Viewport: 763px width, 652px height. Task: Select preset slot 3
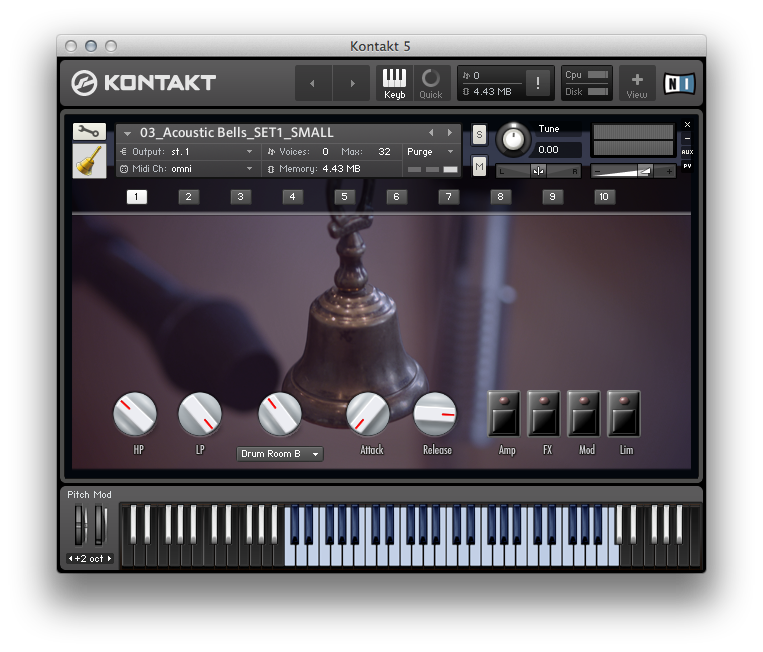pos(240,197)
